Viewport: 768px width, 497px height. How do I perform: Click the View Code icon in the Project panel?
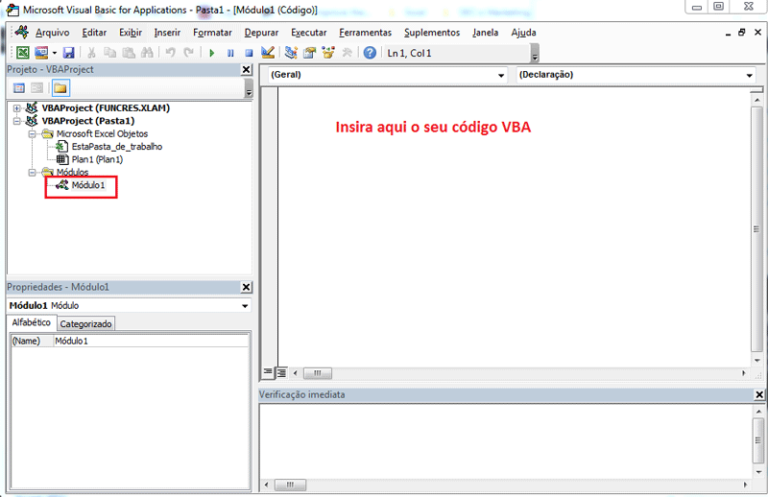click(18, 88)
